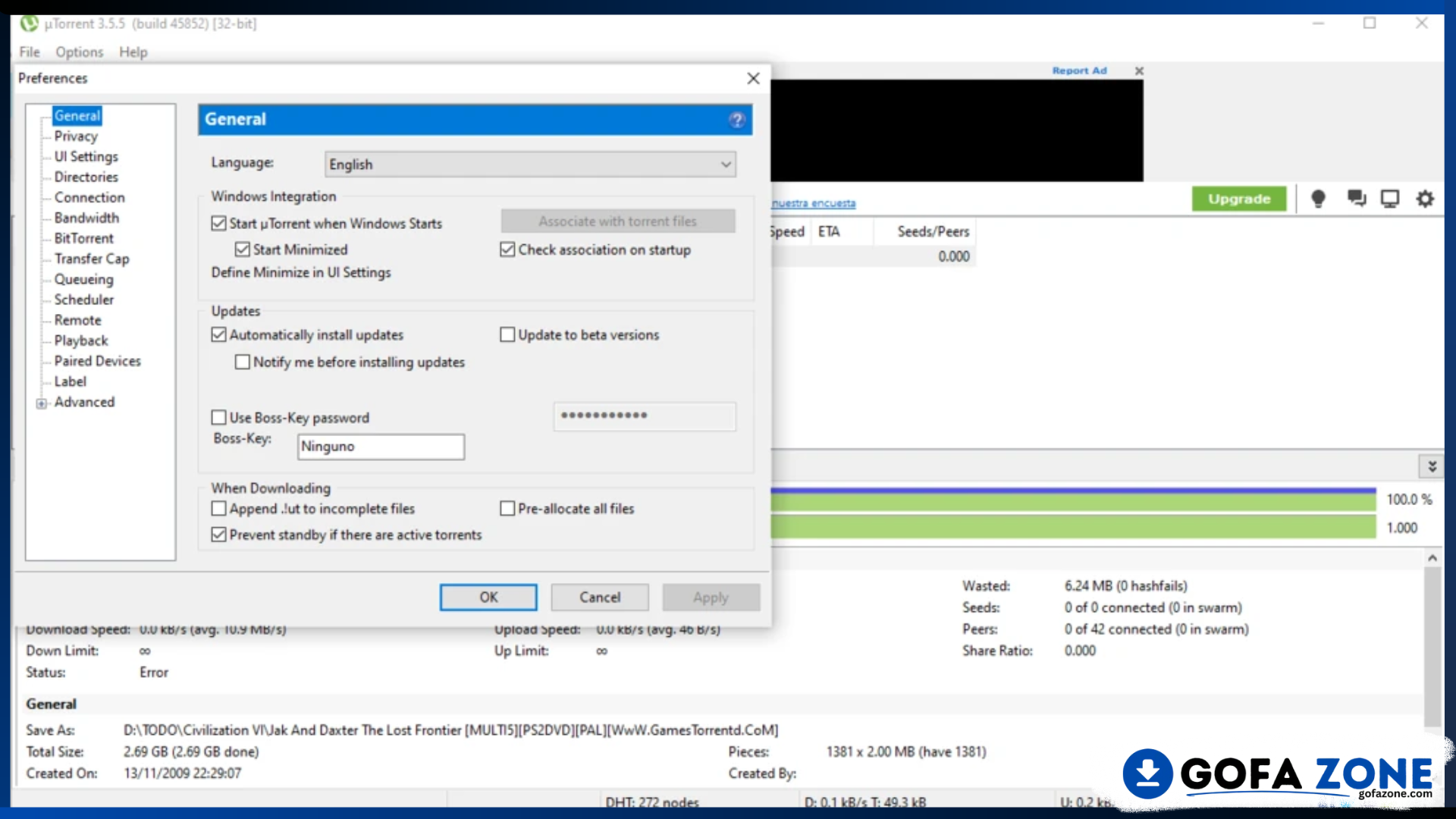Expand the Advanced tree node
1456x819 pixels.
pyautogui.click(x=41, y=403)
